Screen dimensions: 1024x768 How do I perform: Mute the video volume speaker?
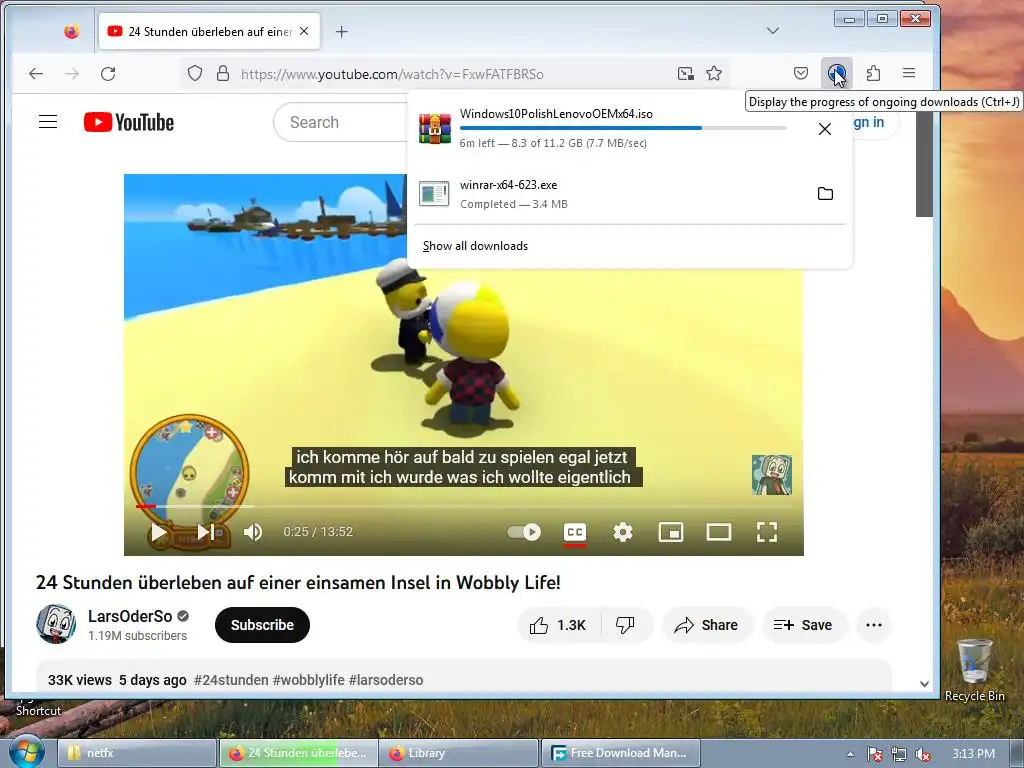tap(253, 532)
